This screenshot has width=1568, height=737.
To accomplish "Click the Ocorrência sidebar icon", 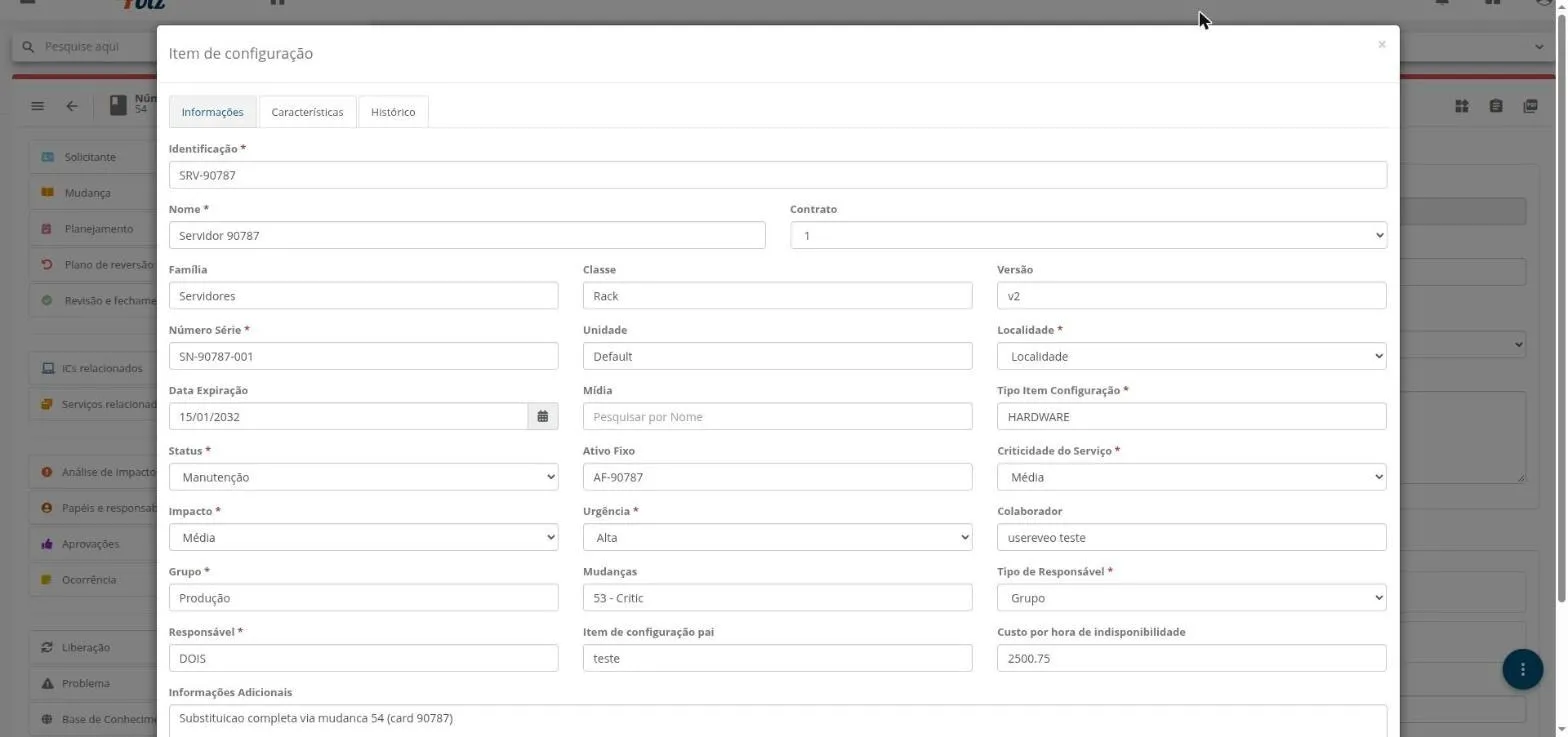I will coord(47,580).
